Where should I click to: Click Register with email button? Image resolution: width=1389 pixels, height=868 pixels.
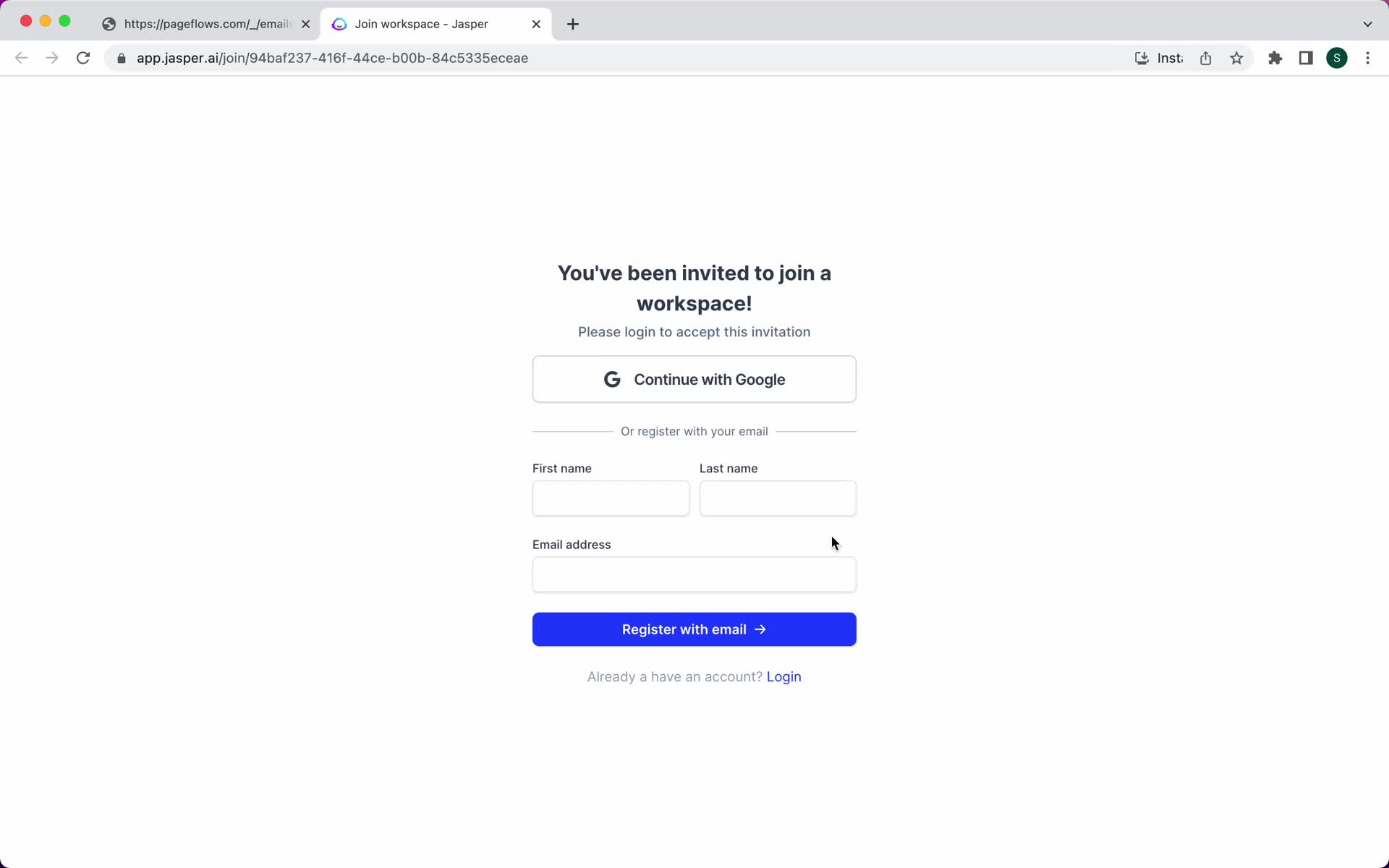point(694,629)
